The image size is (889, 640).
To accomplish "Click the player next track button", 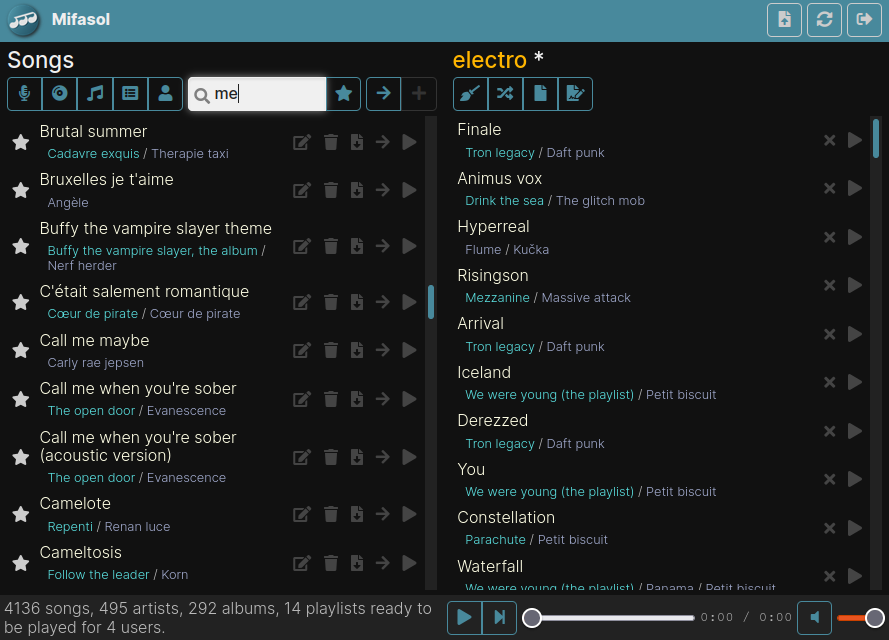I will pyautogui.click(x=499, y=617).
